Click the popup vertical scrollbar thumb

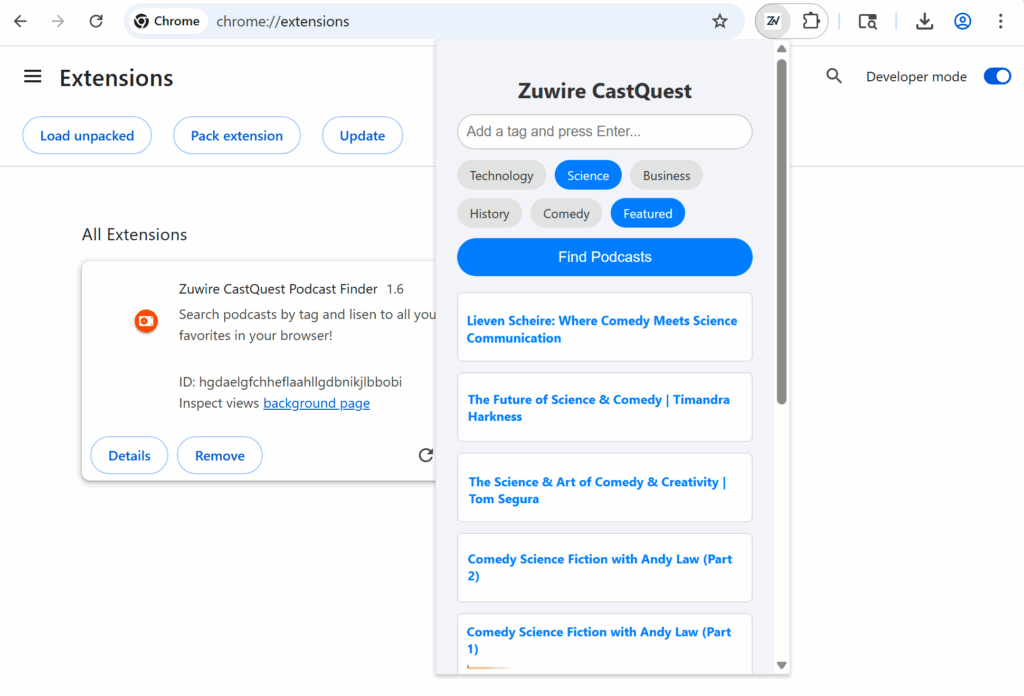[781, 232]
